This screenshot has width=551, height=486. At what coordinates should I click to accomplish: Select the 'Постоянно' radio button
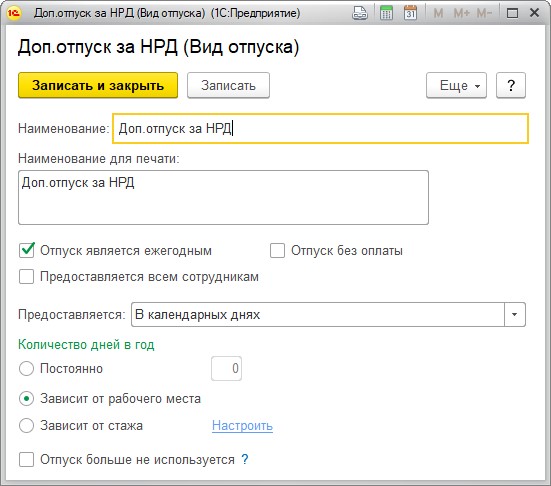pos(26,369)
